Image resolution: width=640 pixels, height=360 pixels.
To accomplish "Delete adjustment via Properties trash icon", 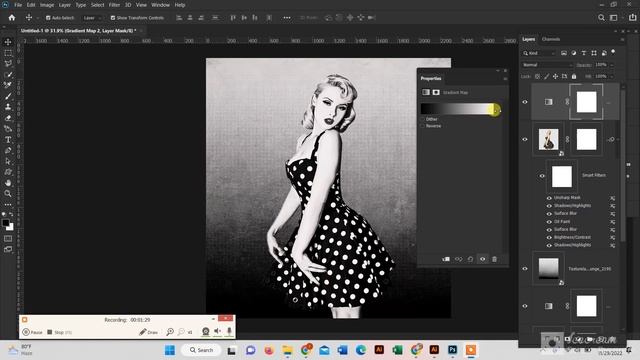I will [494, 259].
